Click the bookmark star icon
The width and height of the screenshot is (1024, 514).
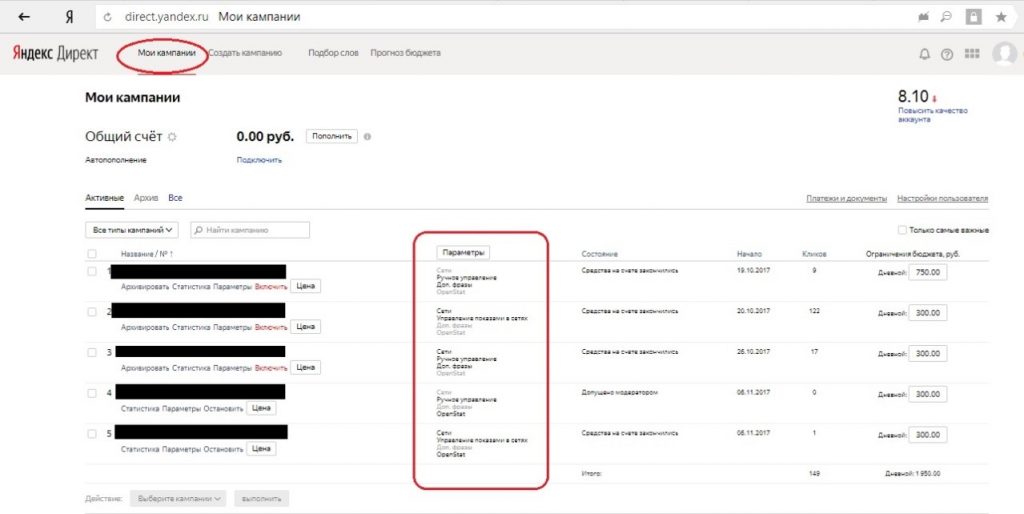coord(1001,17)
